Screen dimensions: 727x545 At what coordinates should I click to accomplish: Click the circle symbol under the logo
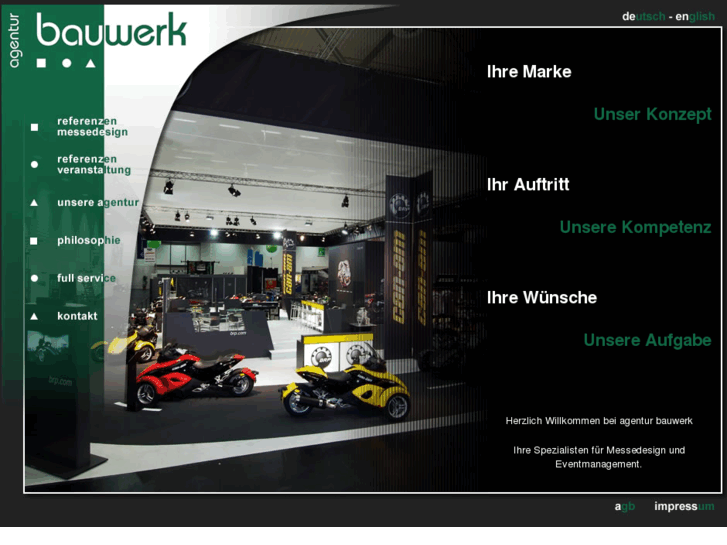pos(67,63)
